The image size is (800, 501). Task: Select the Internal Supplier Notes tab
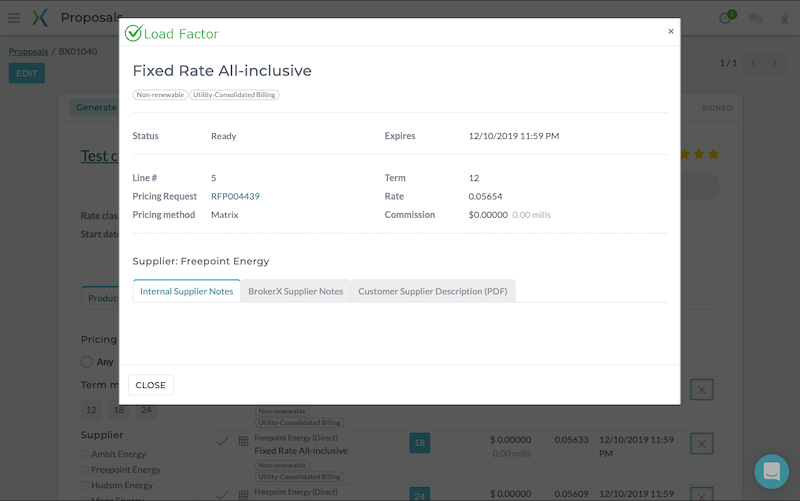click(x=187, y=291)
